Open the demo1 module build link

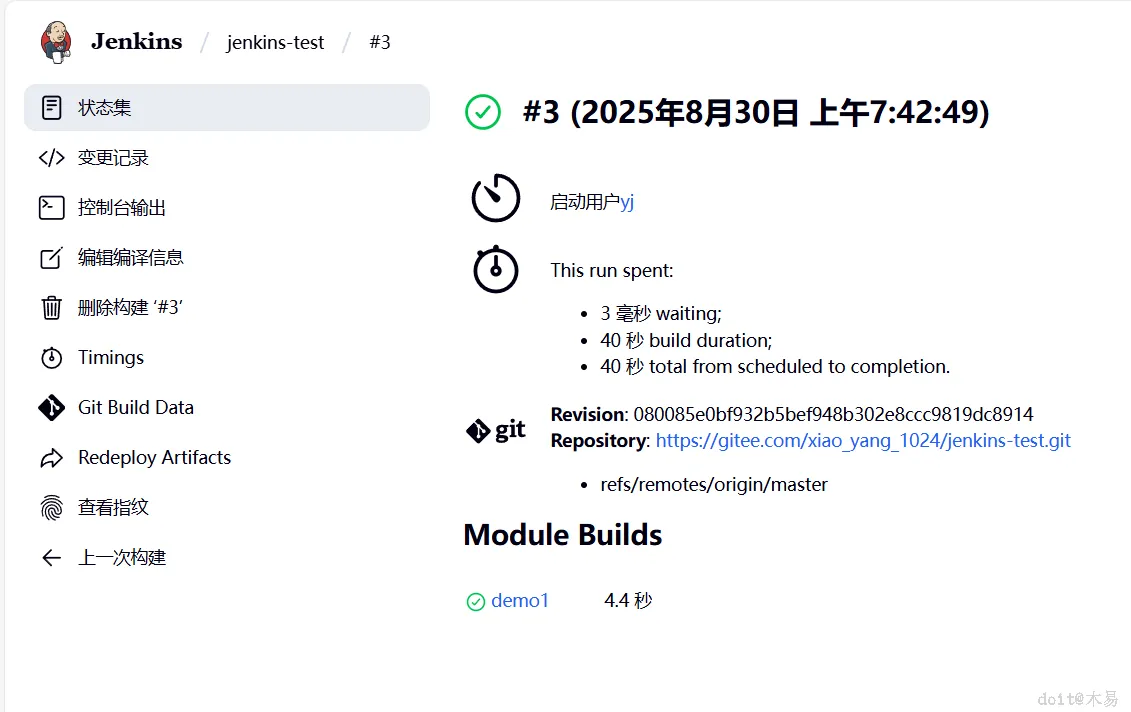coord(520,601)
